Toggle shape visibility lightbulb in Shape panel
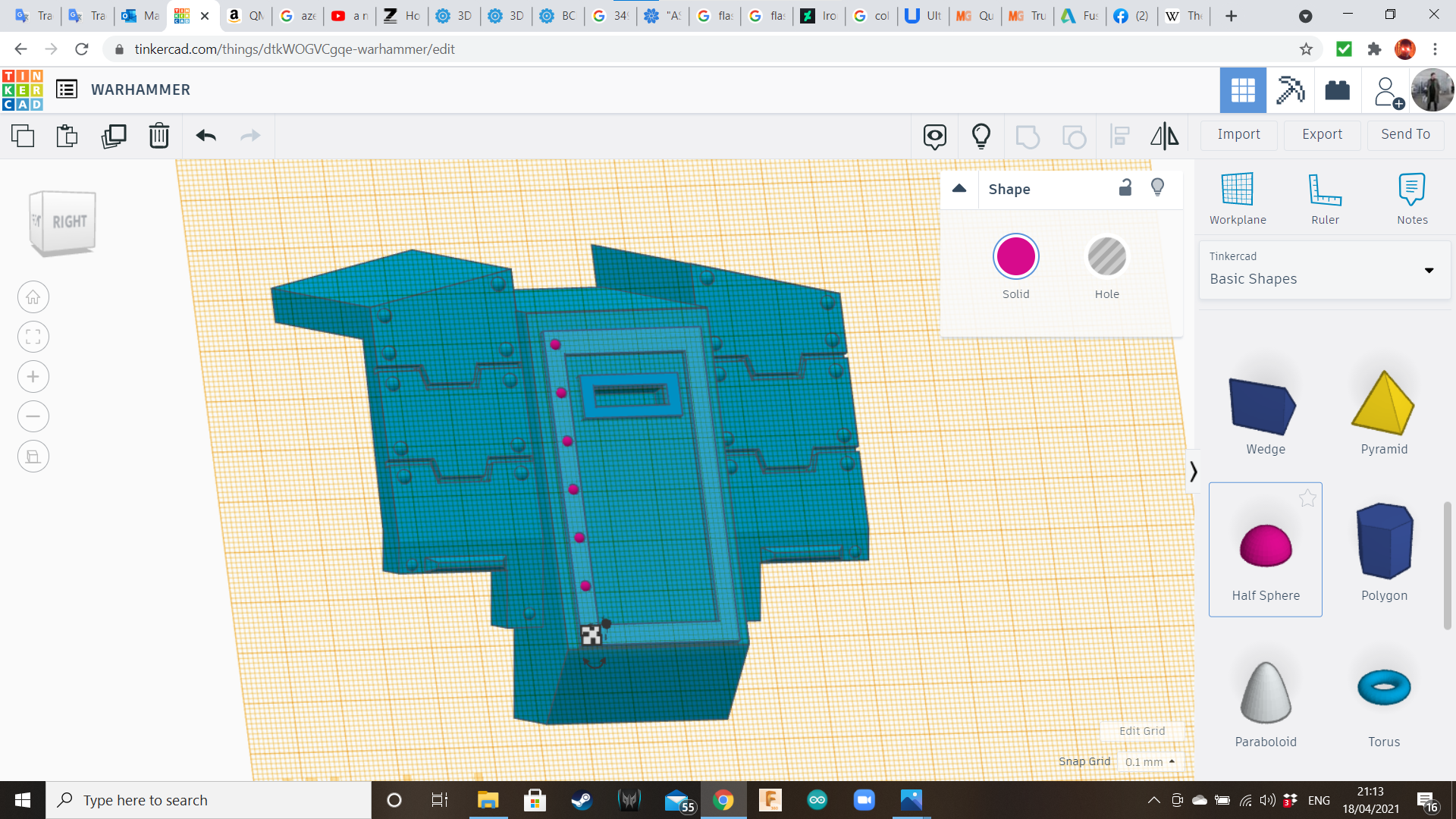Viewport: 1456px width, 819px height. coord(1157,188)
